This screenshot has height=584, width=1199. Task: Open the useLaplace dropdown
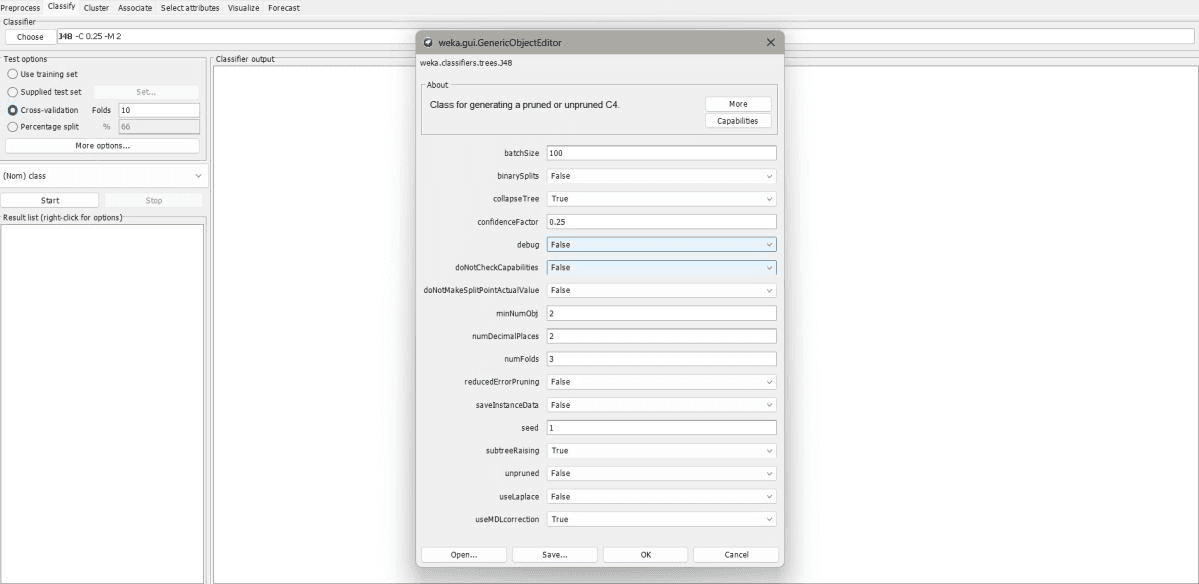point(661,496)
